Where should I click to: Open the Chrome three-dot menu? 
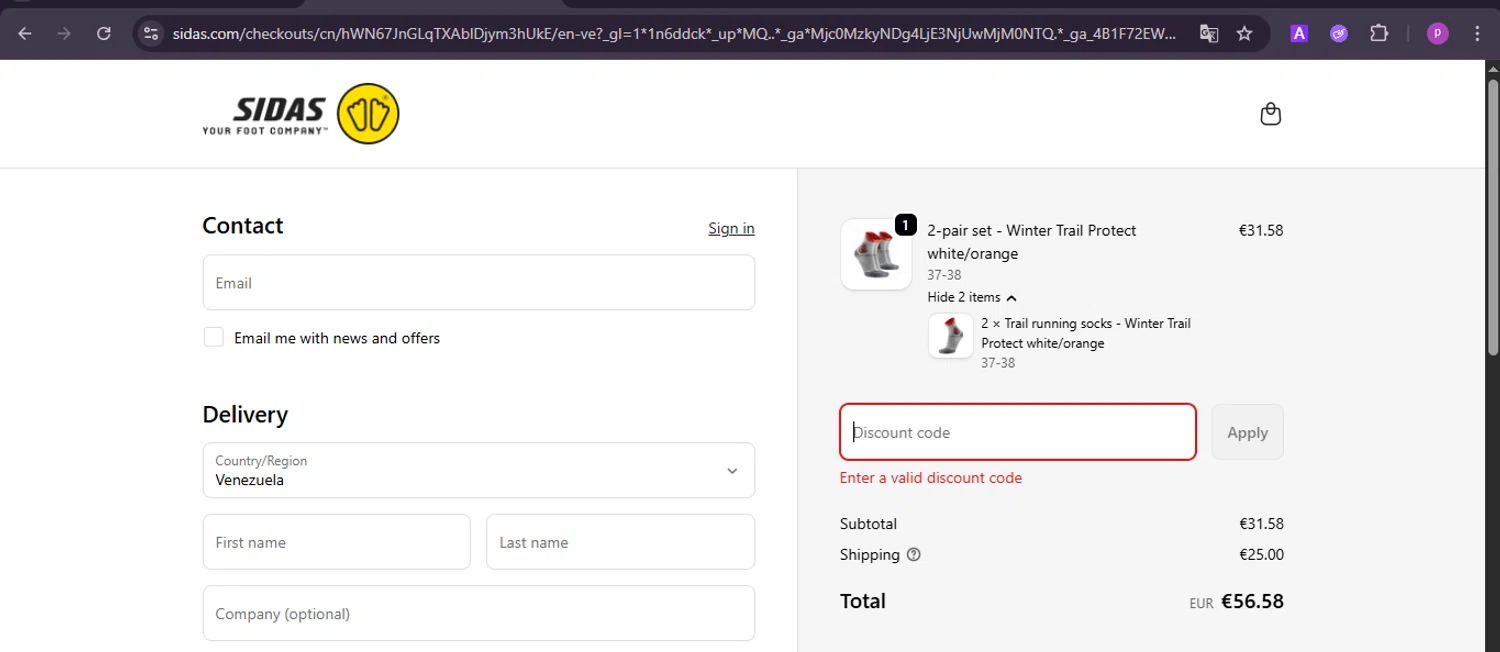pos(1478,34)
